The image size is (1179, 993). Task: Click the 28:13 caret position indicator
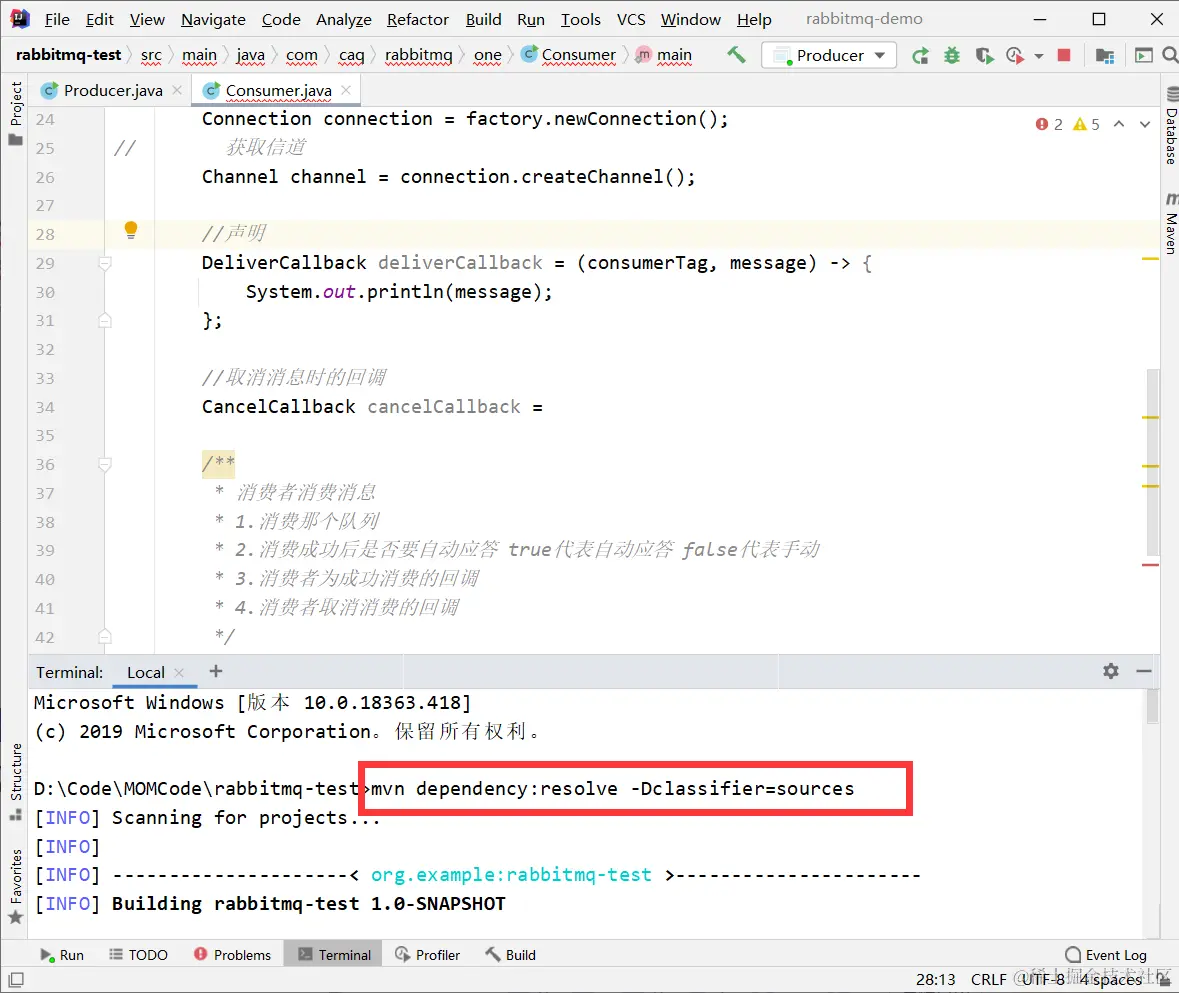click(x=935, y=979)
